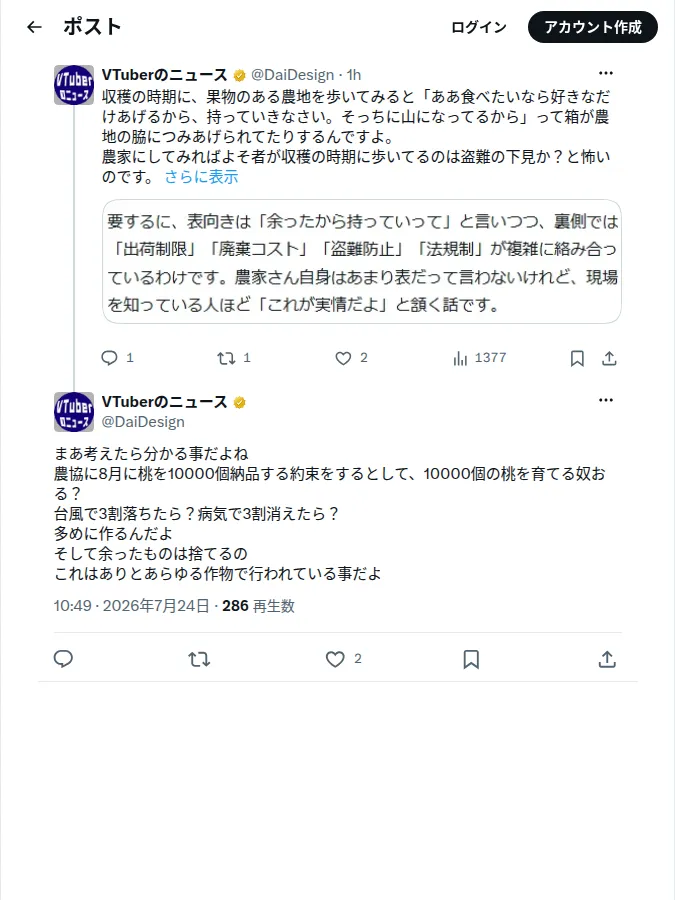This screenshot has height=900, width=675.
Task: Share the parent post via upload icon
Action: (x=609, y=359)
